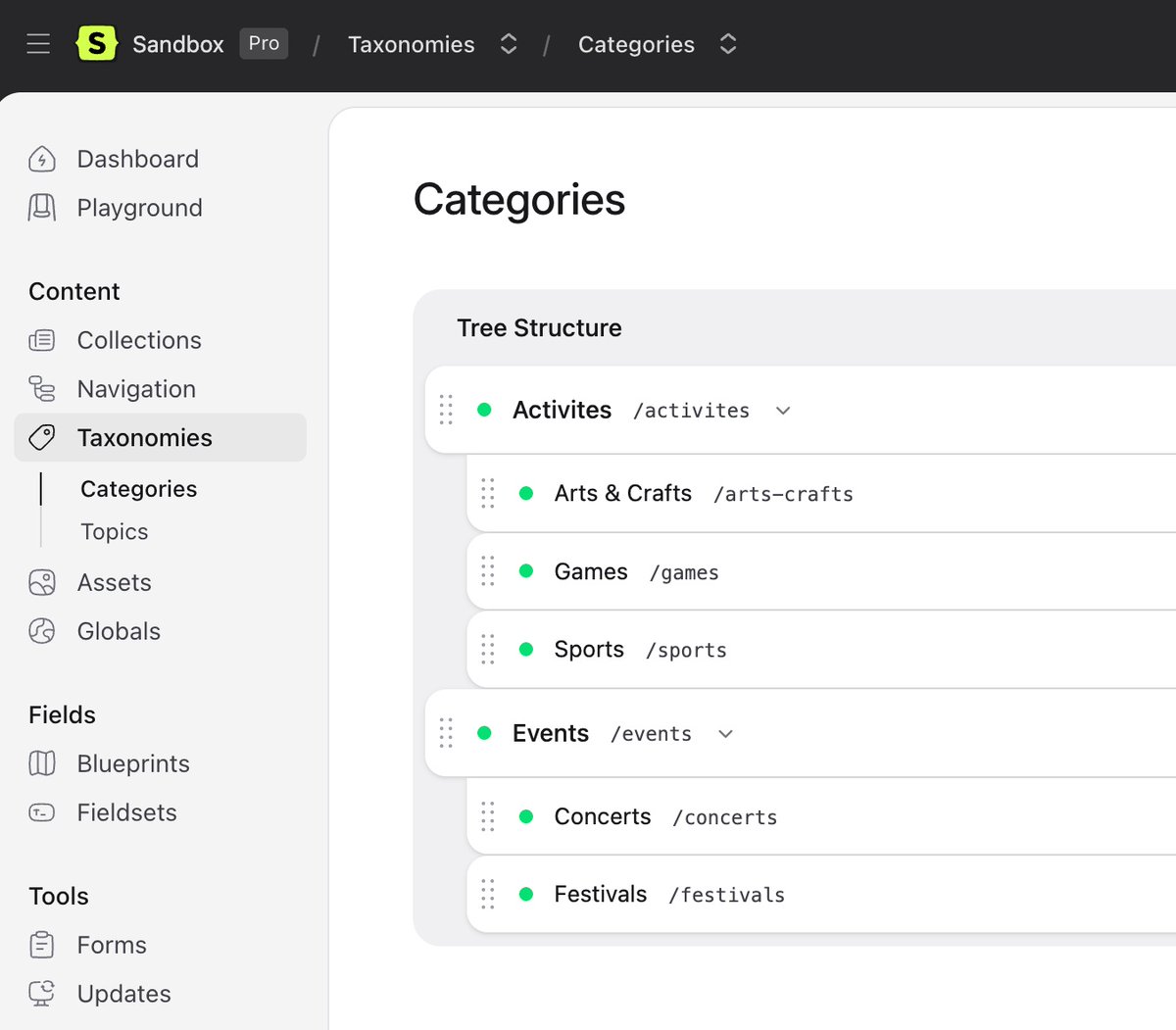The height and width of the screenshot is (1030, 1176).
Task: Collapse the Activites branch chevron
Action: point(783,411)
